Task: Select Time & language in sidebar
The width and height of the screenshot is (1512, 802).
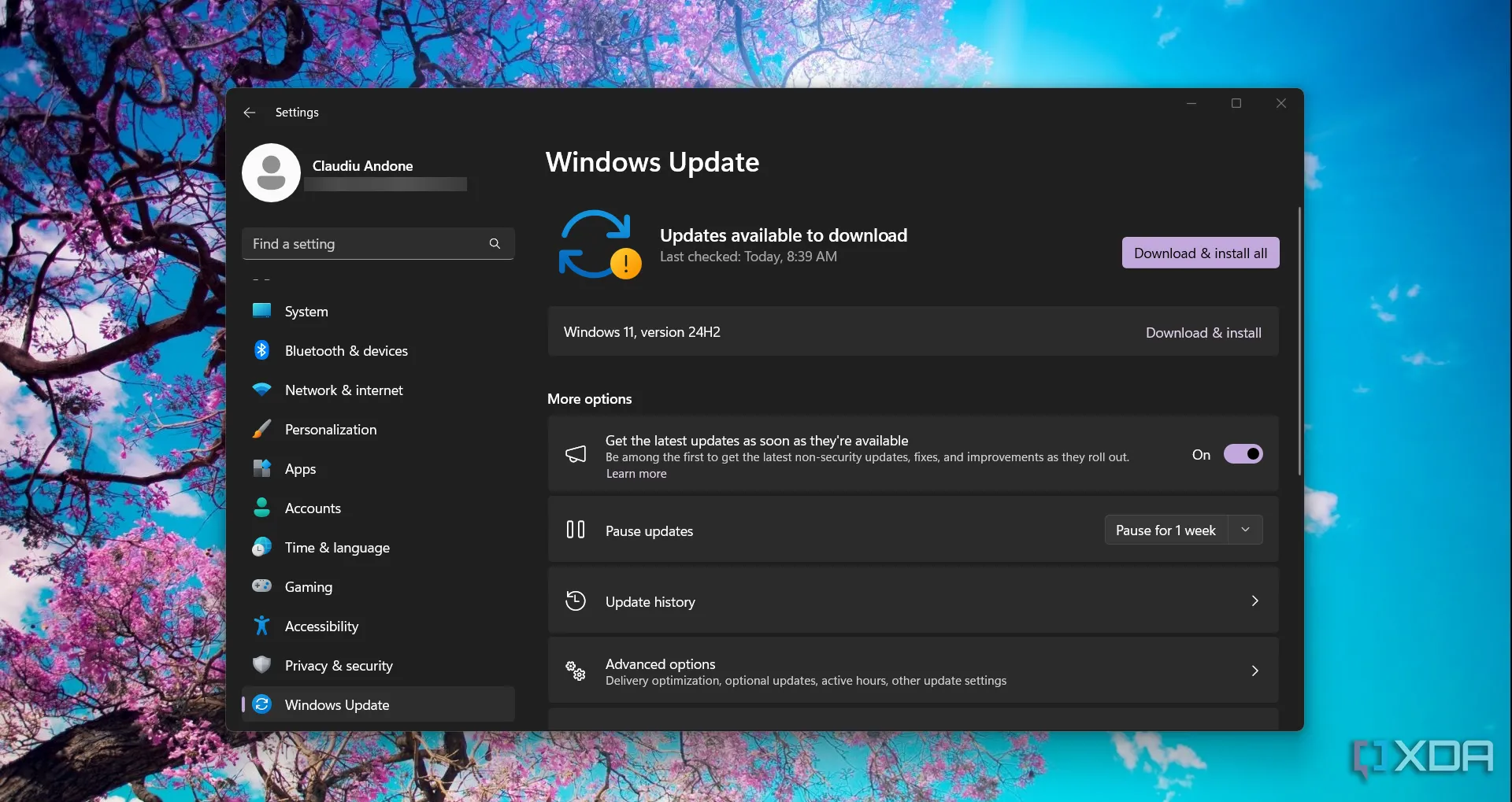Action: pyautogui.click(x=337, y=548)
